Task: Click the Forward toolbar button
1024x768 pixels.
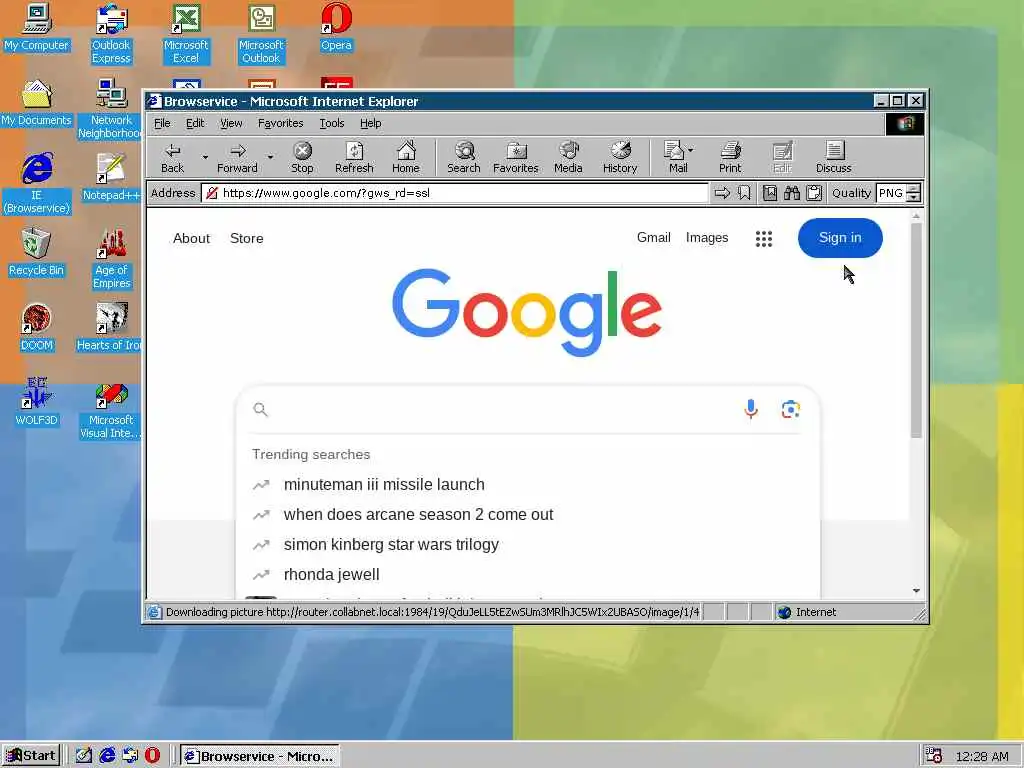Action: (x=237, y=158)
